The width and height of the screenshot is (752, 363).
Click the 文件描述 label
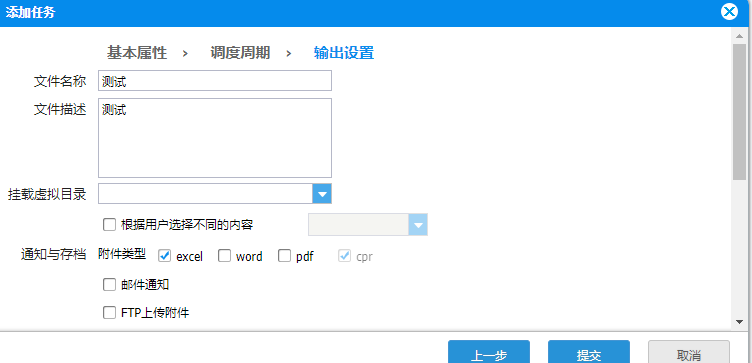(x=60, y=109)
